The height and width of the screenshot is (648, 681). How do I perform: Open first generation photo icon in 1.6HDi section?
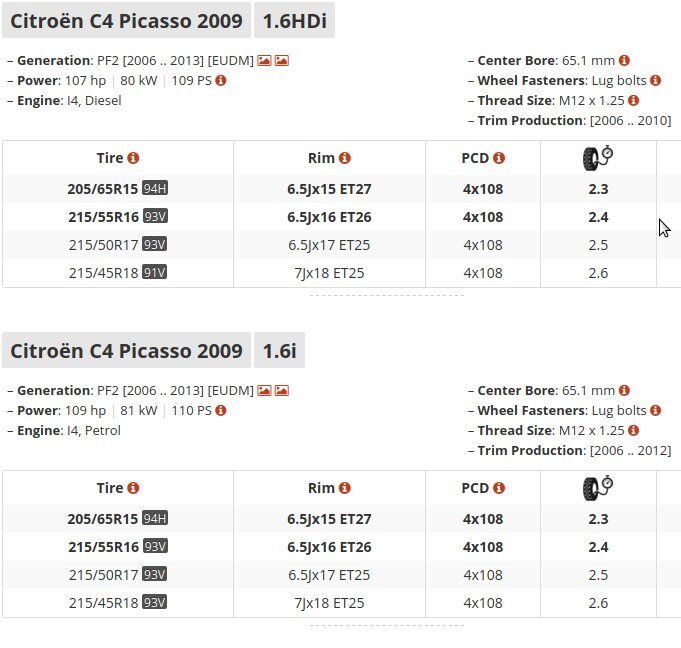(x=264, y=60)
